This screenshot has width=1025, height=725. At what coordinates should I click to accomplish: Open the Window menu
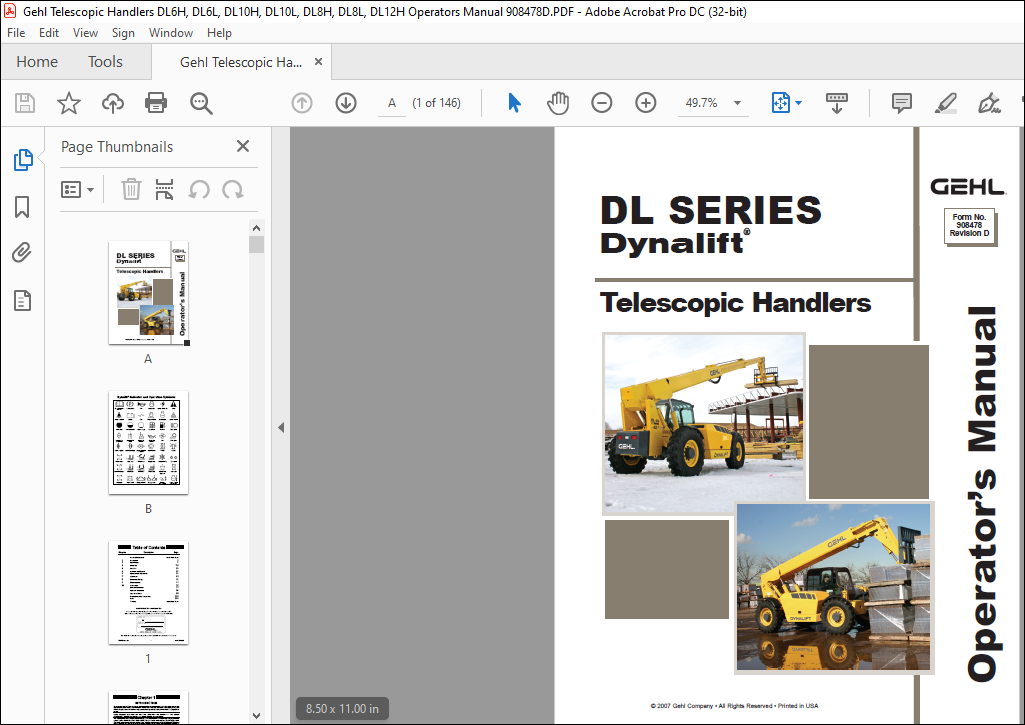tap(171, 33)
